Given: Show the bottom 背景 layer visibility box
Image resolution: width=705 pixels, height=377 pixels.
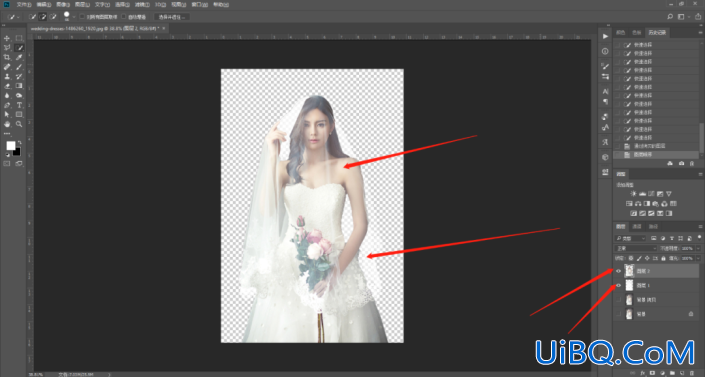Looking at the screenshot, I should pos(618,314).
